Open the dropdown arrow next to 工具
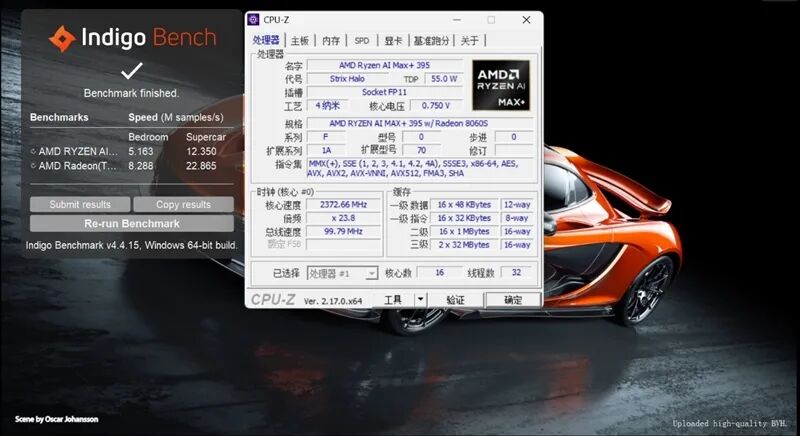The height and width of the screenshot is (436, 800). (x=420, y=300)
